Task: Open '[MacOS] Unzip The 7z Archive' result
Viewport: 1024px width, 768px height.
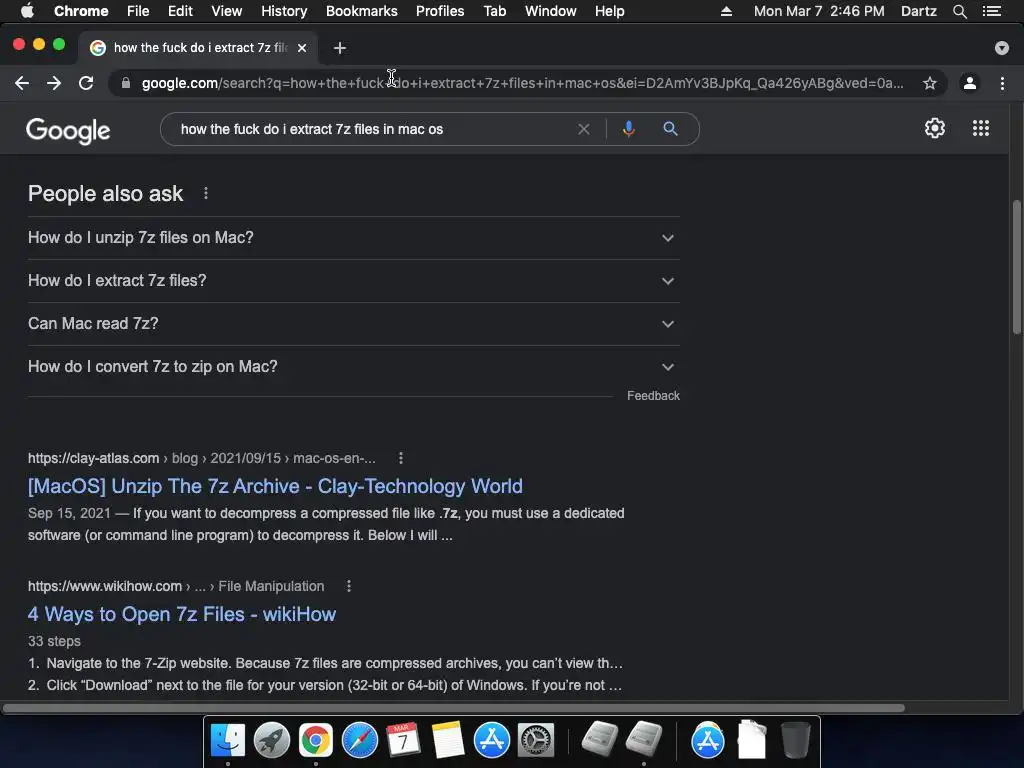Action: click(275, 487)
